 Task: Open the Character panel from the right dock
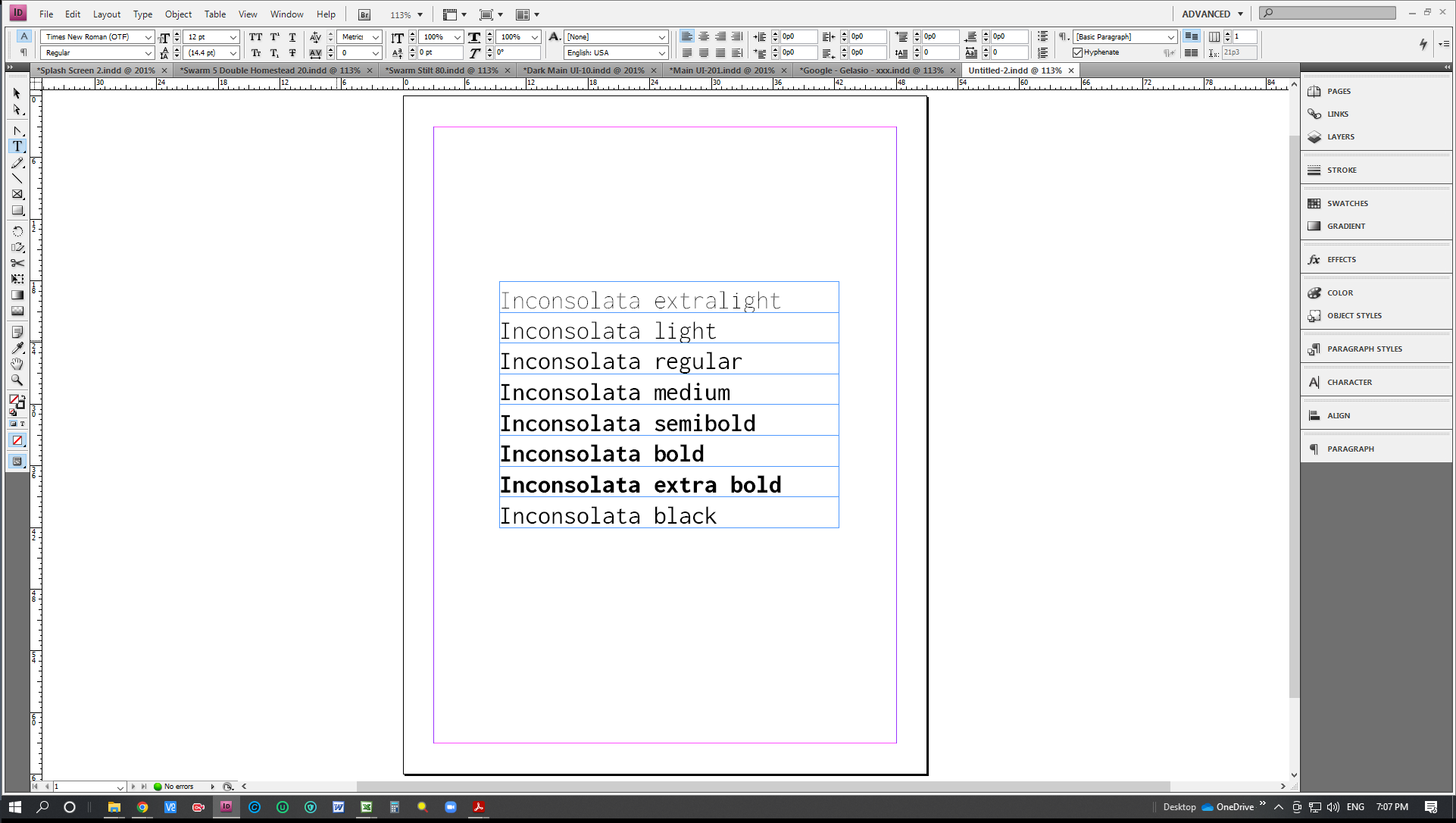click(x=1350, y=382)
